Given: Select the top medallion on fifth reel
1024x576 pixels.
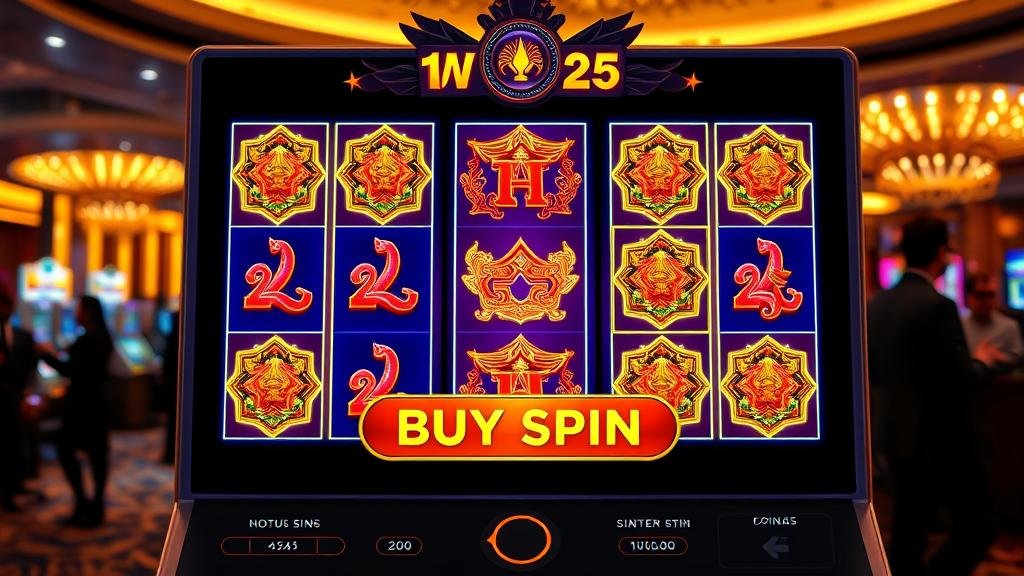Looking at the screenshot, I should [764, 174].
